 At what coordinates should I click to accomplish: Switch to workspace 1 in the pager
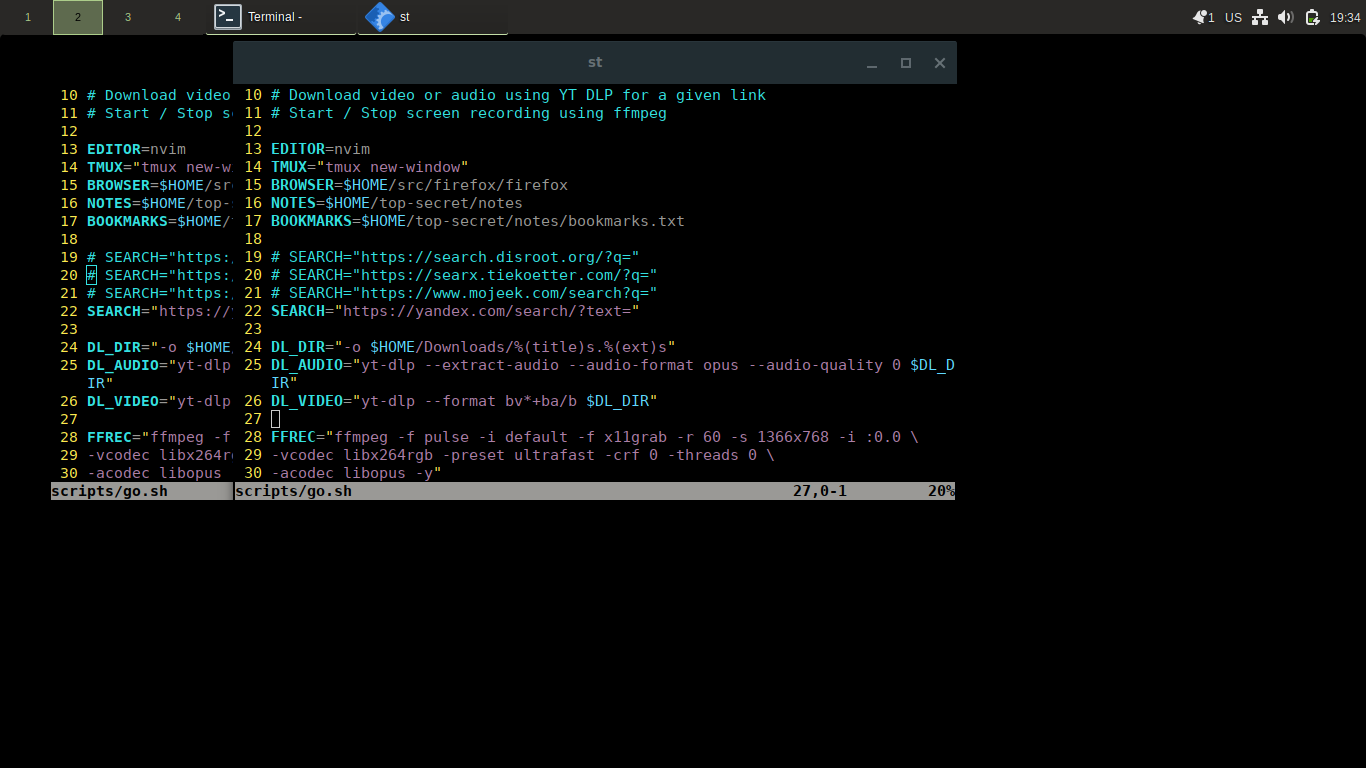[28, 17]
